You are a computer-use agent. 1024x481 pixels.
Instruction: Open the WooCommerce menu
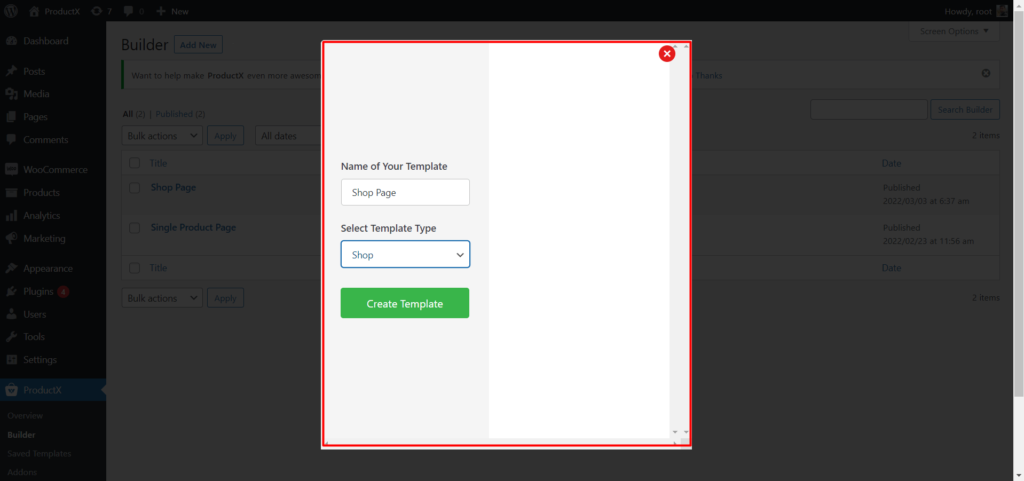[55, 170]
